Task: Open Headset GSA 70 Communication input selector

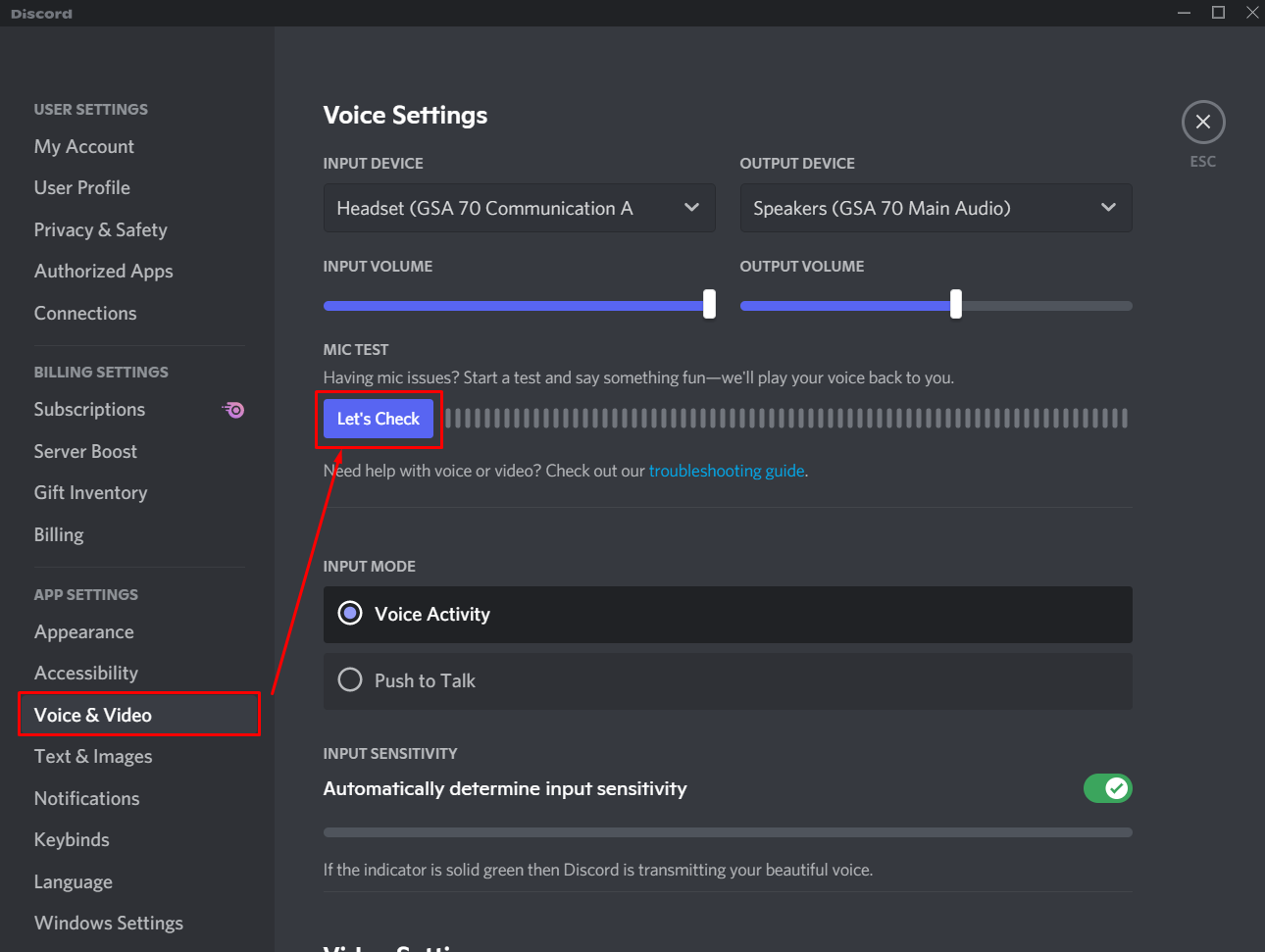Action: click(x=520, y=208)
